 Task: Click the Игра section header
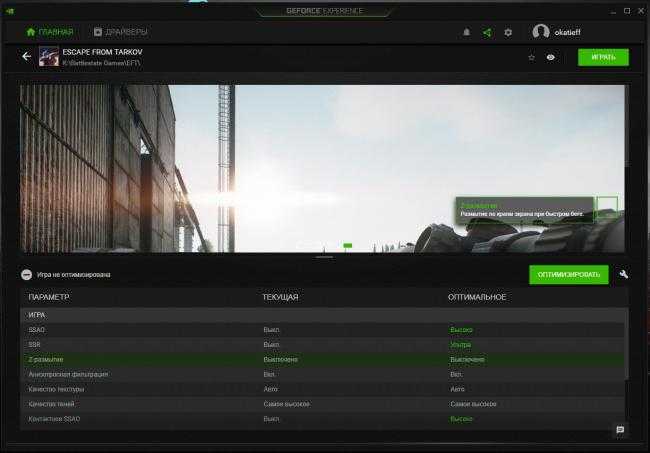[x=323, y=315]
